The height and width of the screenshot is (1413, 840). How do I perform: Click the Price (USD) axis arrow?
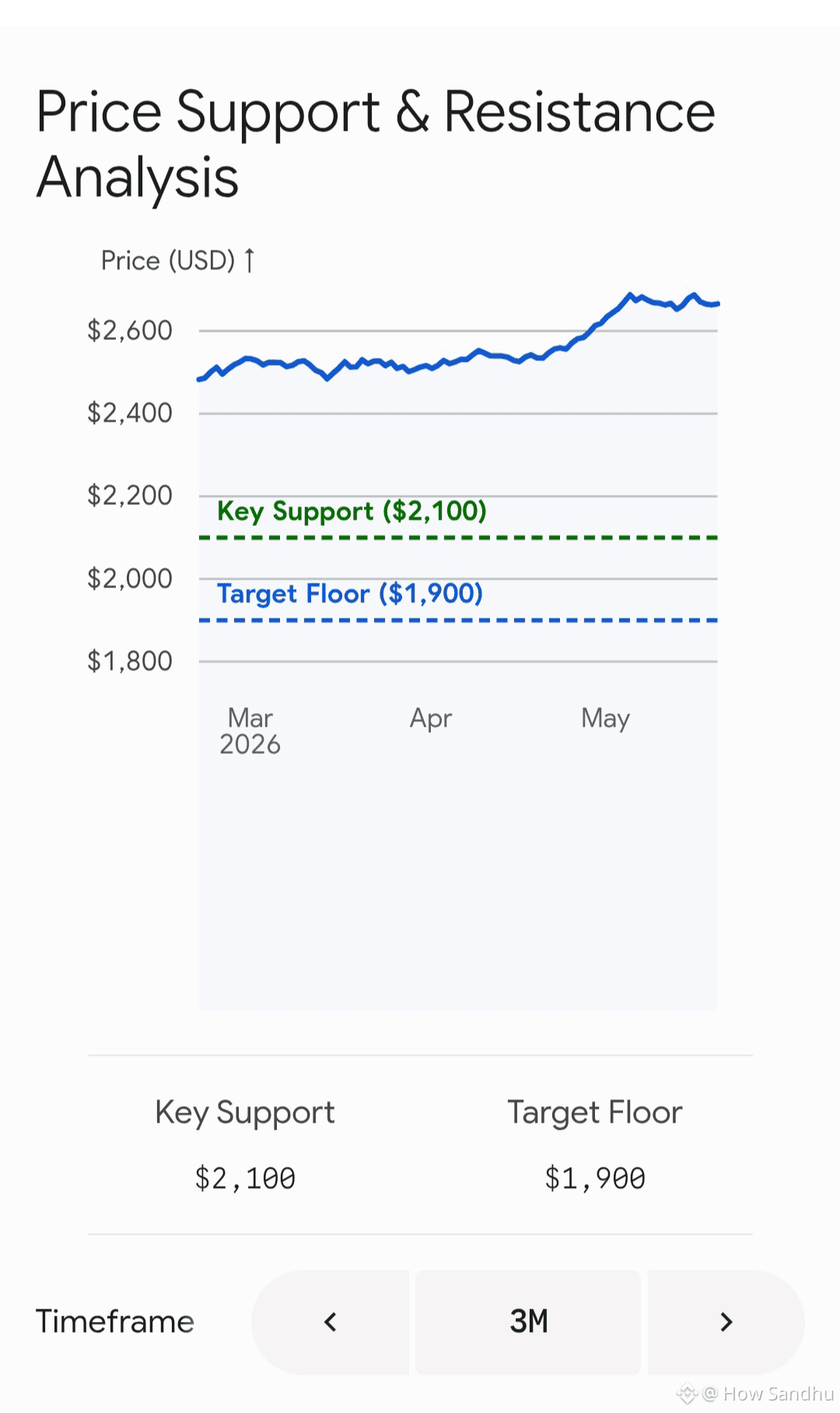249,261
